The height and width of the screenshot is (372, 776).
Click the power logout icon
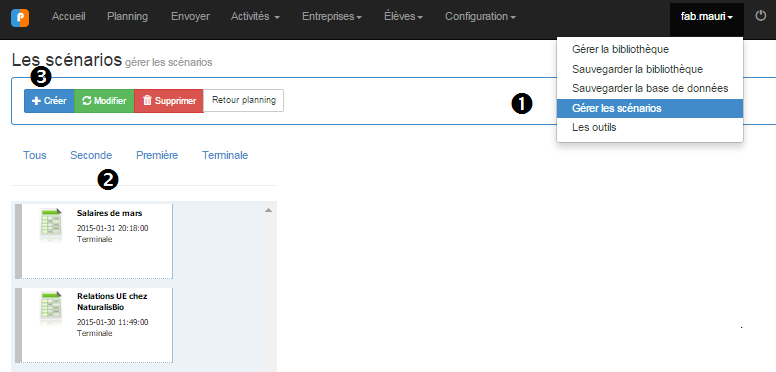(760, 16)
